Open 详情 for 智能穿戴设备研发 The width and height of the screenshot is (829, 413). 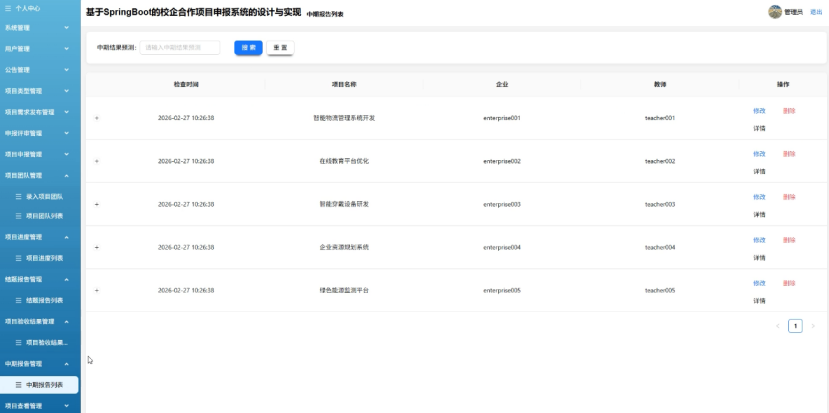point(759,215)
